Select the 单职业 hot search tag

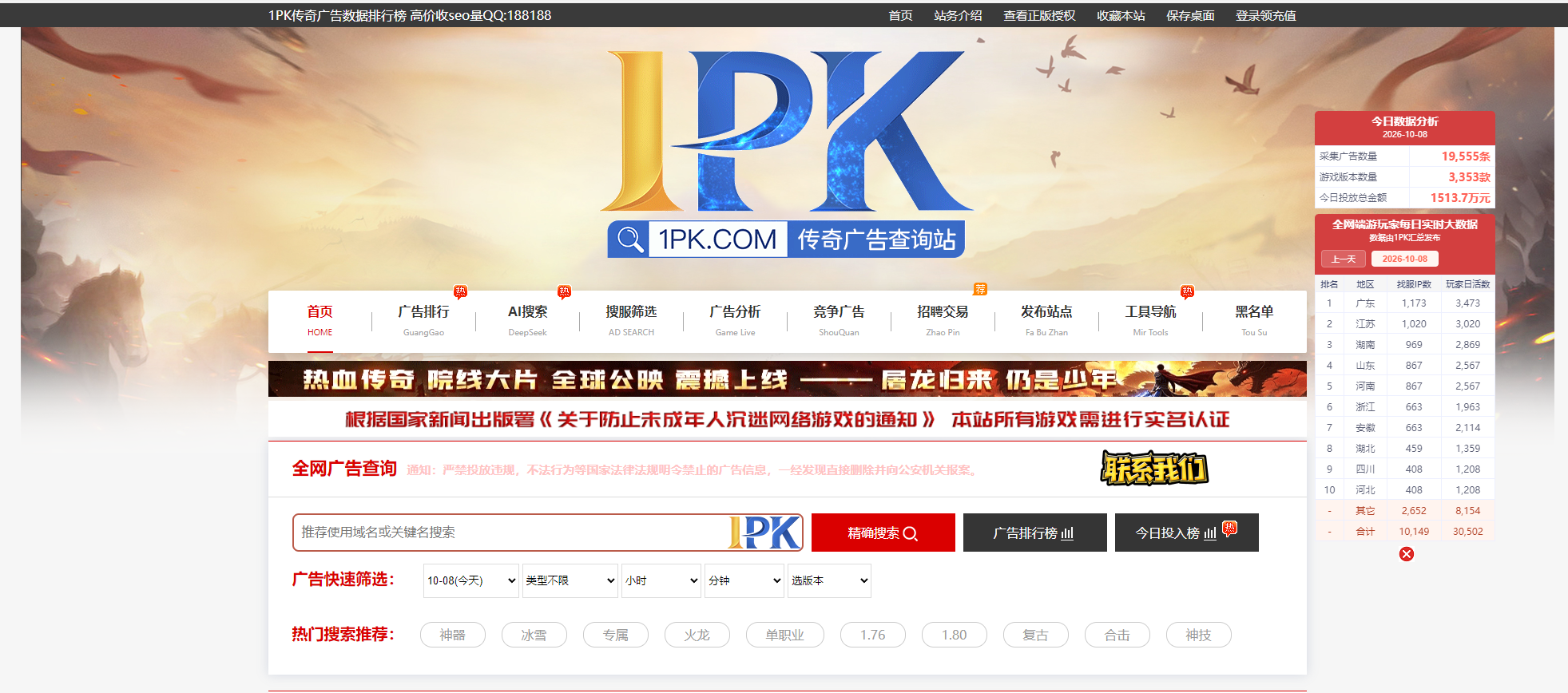pos(784,635)
